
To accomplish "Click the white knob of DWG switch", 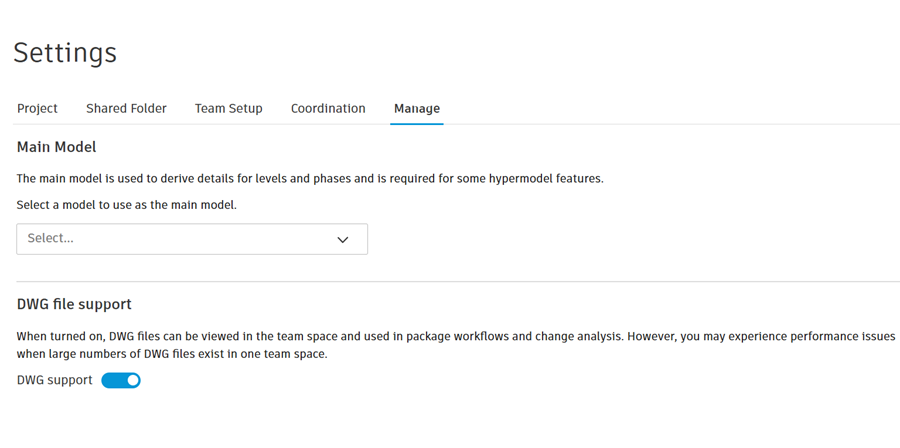I will (x=132, y=380).
